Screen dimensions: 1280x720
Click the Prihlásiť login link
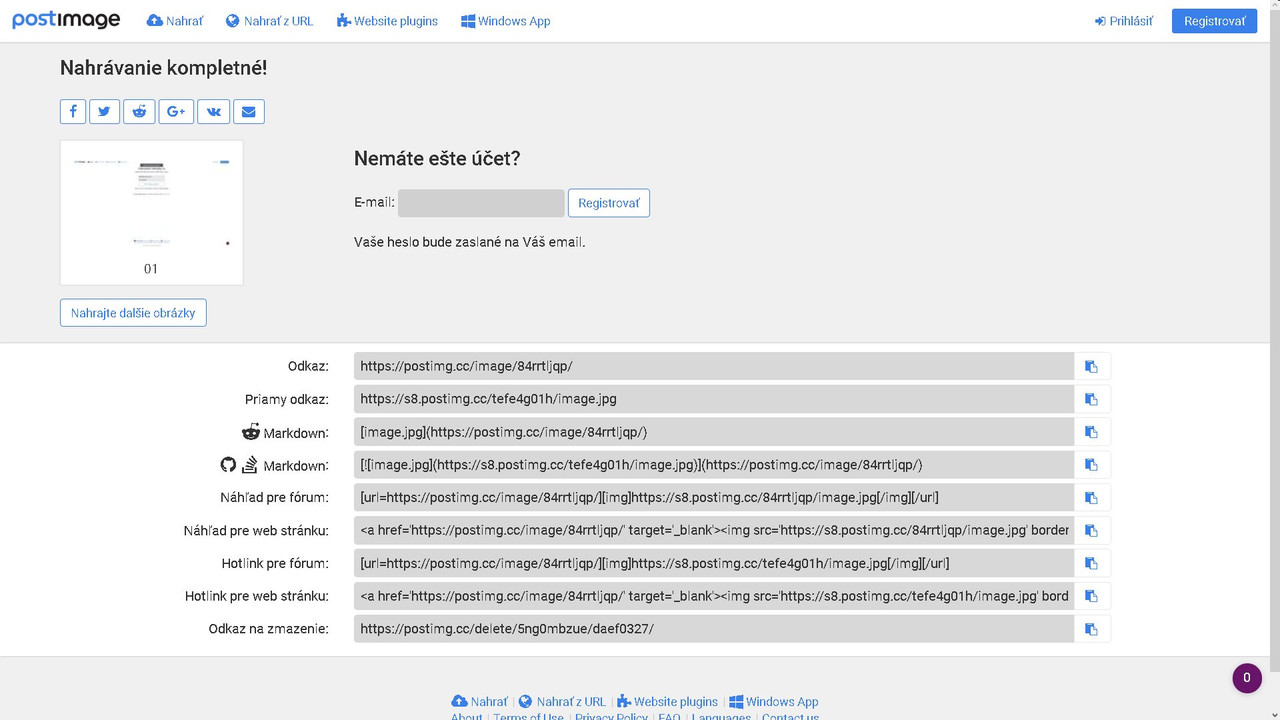point(1124,21)
